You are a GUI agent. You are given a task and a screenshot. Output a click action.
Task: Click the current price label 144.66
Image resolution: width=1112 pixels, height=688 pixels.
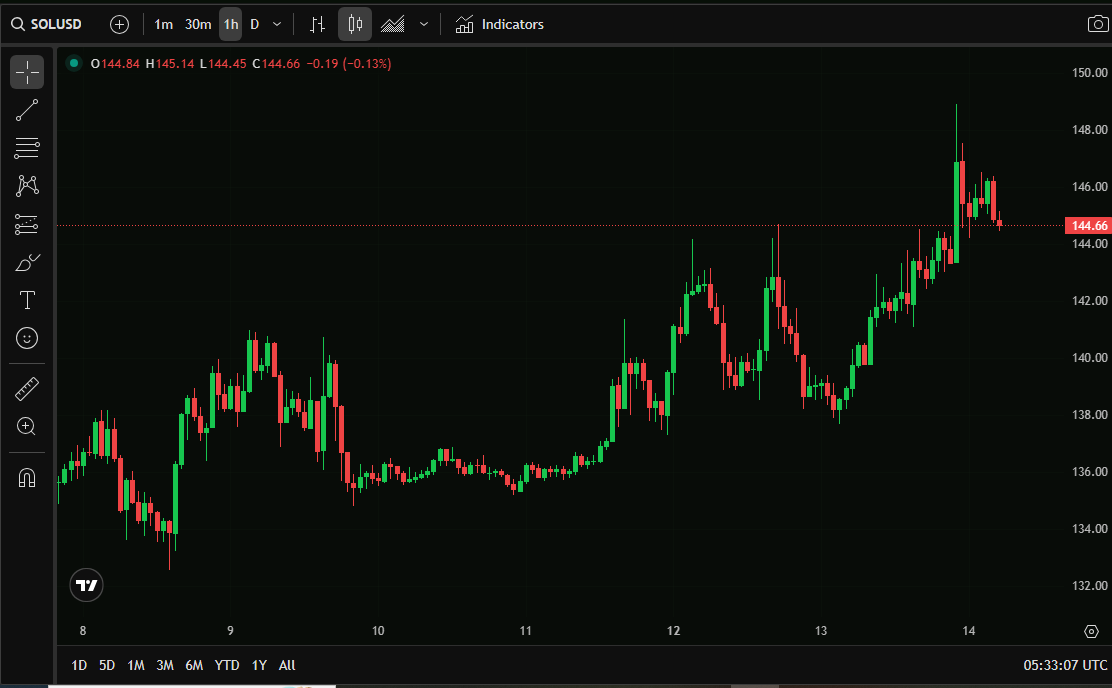pos(1089,226)
